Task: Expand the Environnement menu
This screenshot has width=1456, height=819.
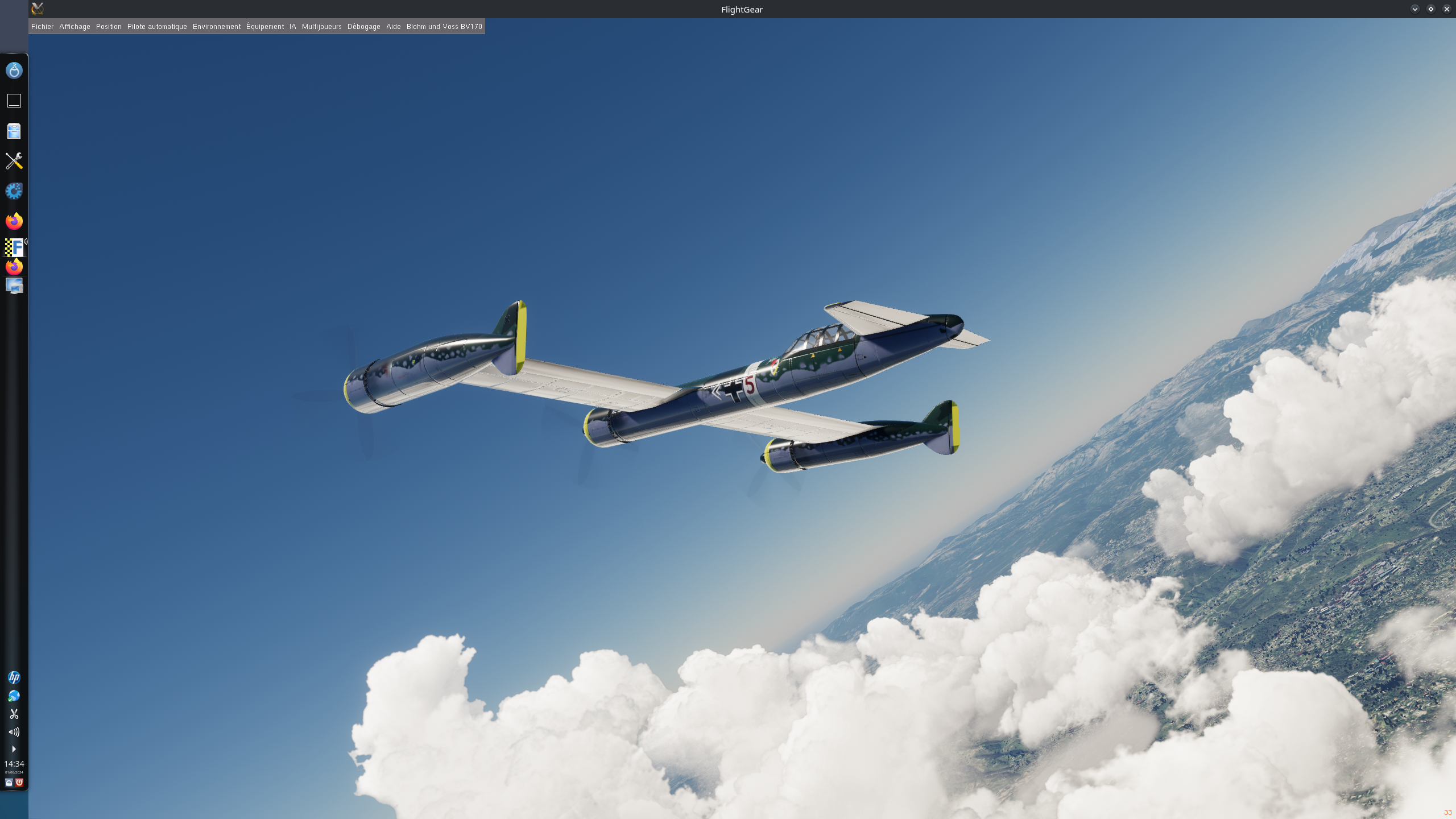Action: pos(217,27)
